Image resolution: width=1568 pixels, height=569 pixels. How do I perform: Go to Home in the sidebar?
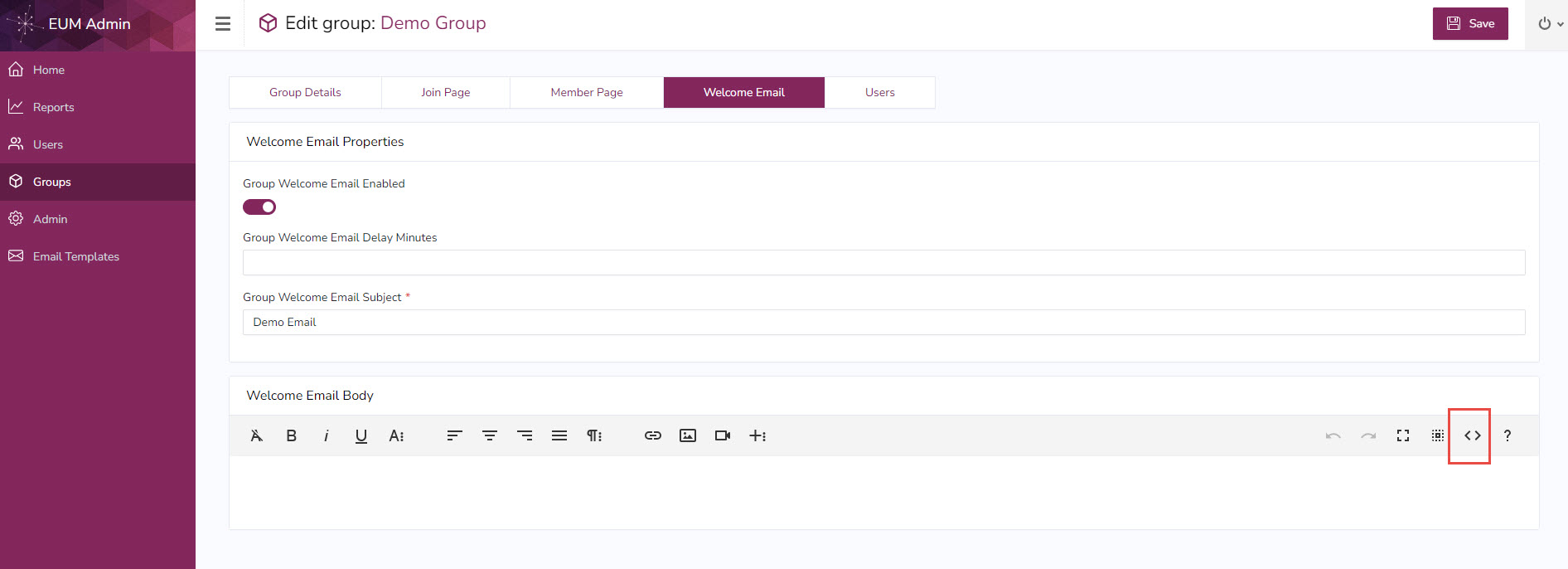98,70
